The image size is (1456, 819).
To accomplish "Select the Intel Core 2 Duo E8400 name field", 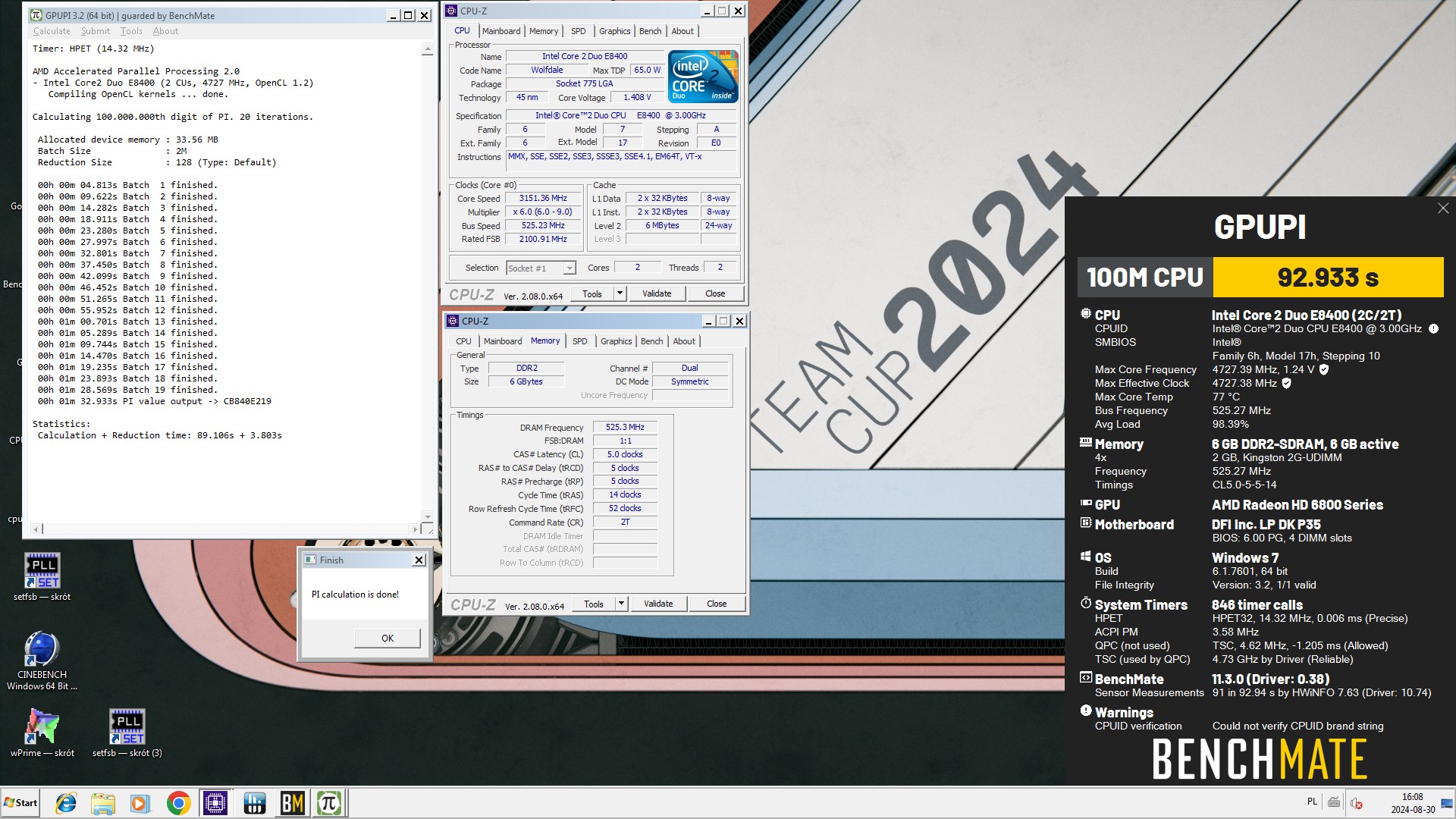I will tap(585, 56).
